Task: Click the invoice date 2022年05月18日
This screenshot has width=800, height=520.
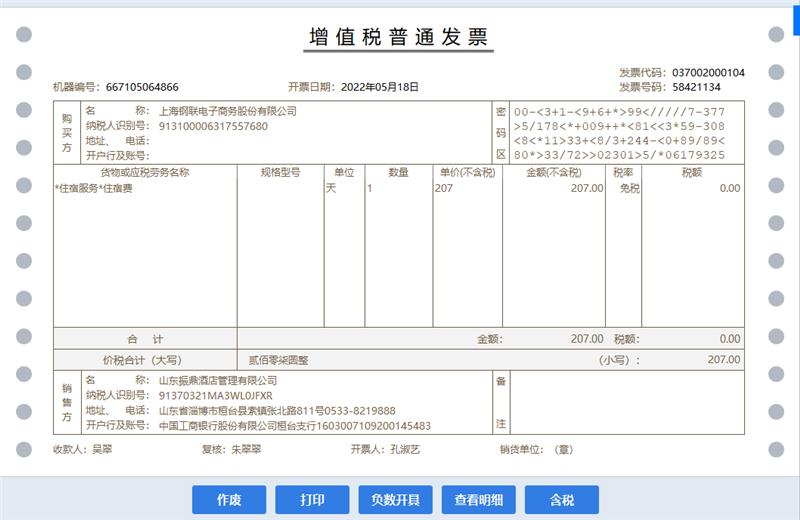Action: click(x=379, y=87)
